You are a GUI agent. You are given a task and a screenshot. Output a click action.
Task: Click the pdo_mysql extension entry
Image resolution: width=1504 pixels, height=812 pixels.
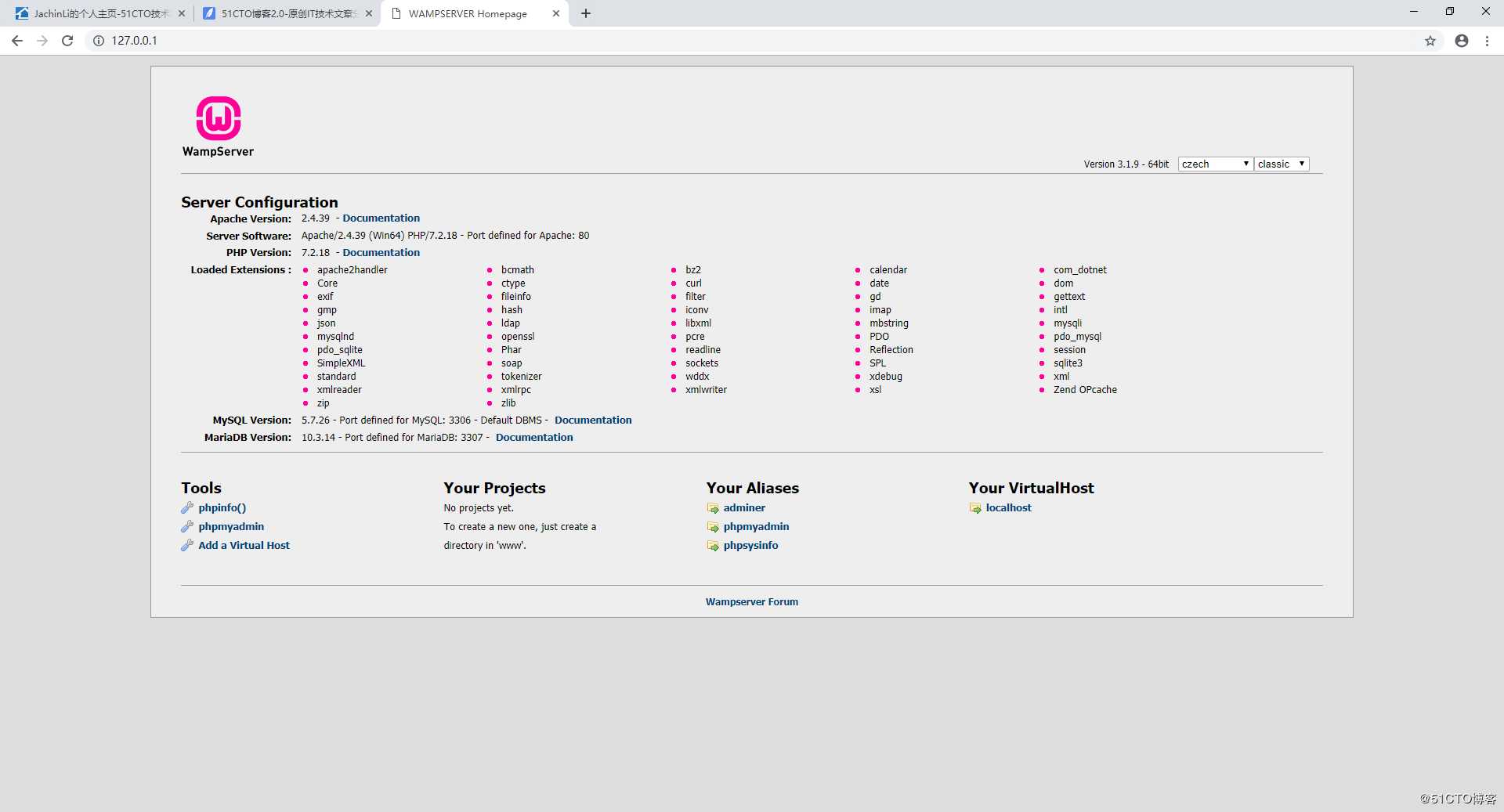1077,337
